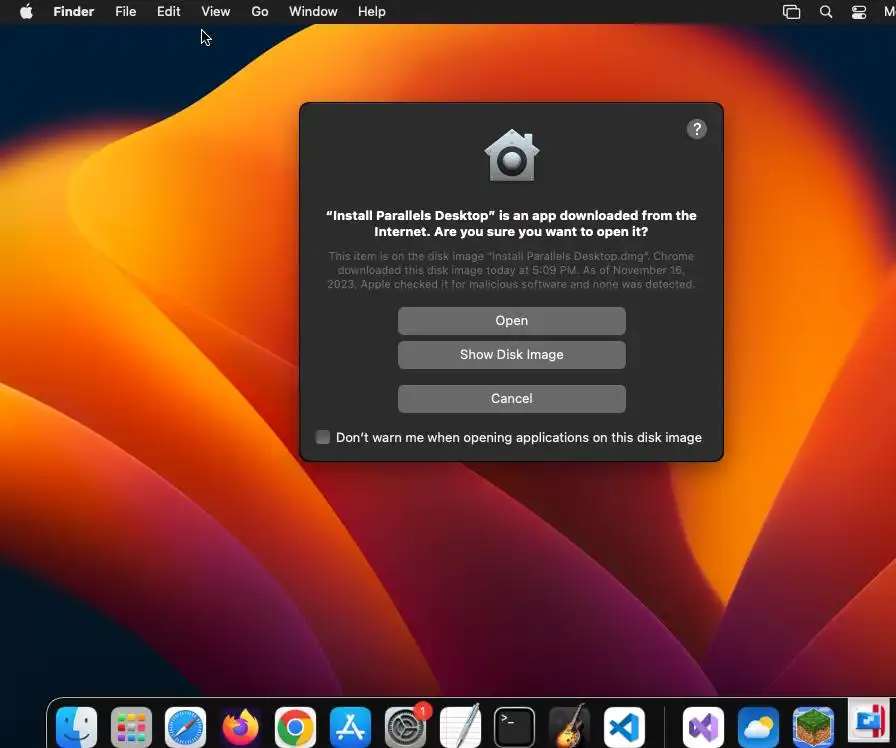
Task: Open Launchpad from the Dock
Action: [x=131, y=727]
